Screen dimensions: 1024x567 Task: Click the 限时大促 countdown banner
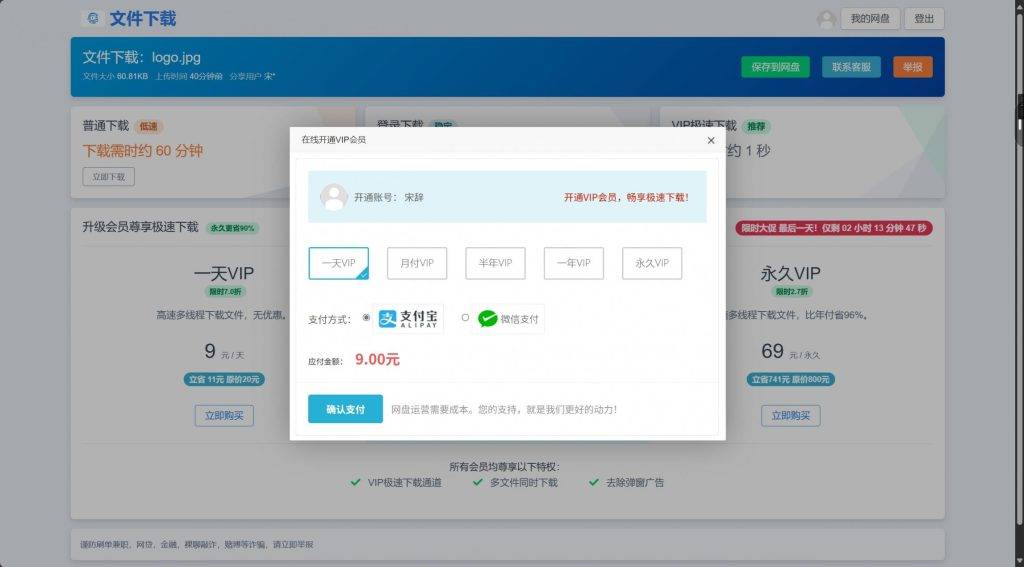point(834,228)
